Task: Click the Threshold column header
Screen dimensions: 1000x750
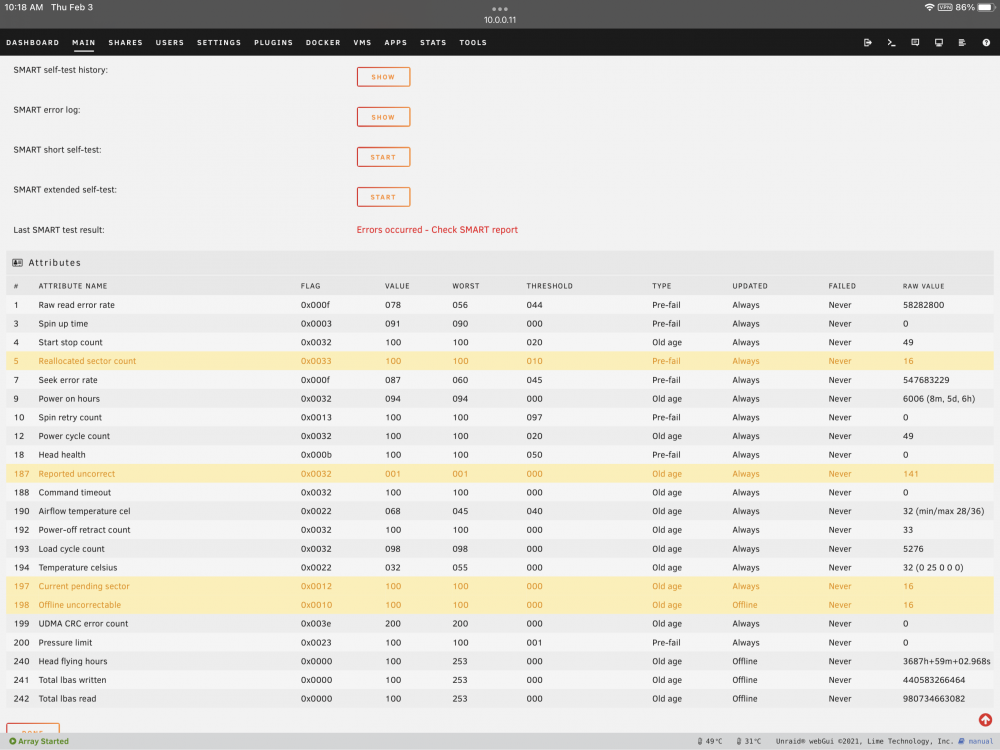Action: pos(549,286)
